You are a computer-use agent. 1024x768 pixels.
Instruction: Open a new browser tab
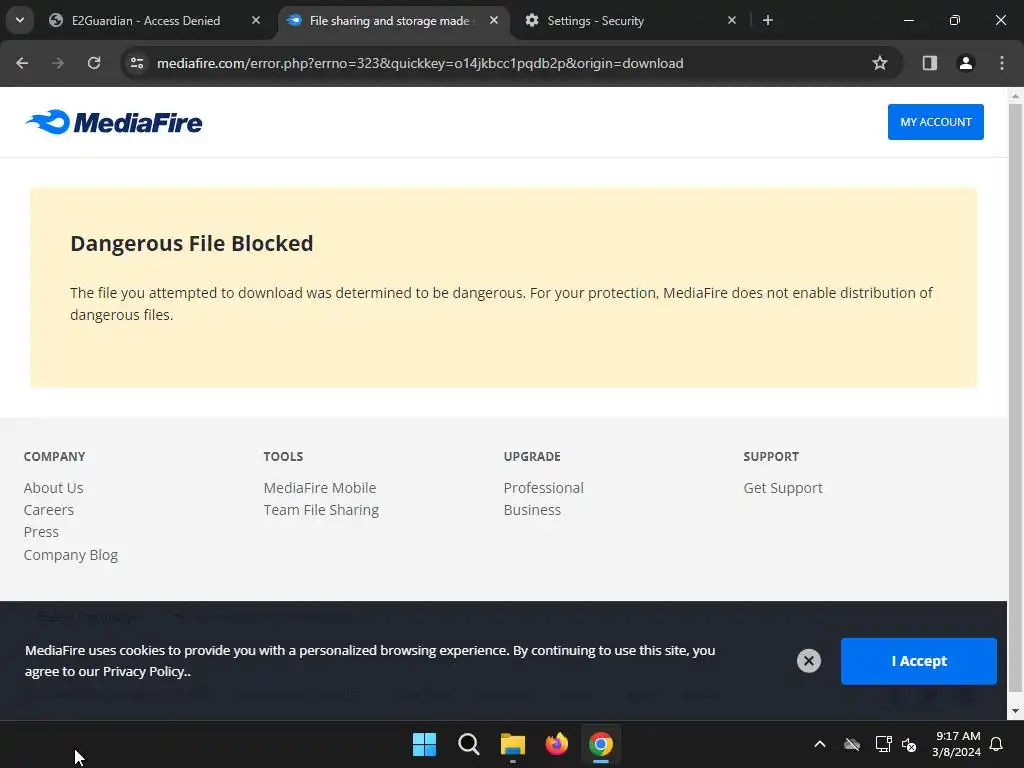point(768,20)
